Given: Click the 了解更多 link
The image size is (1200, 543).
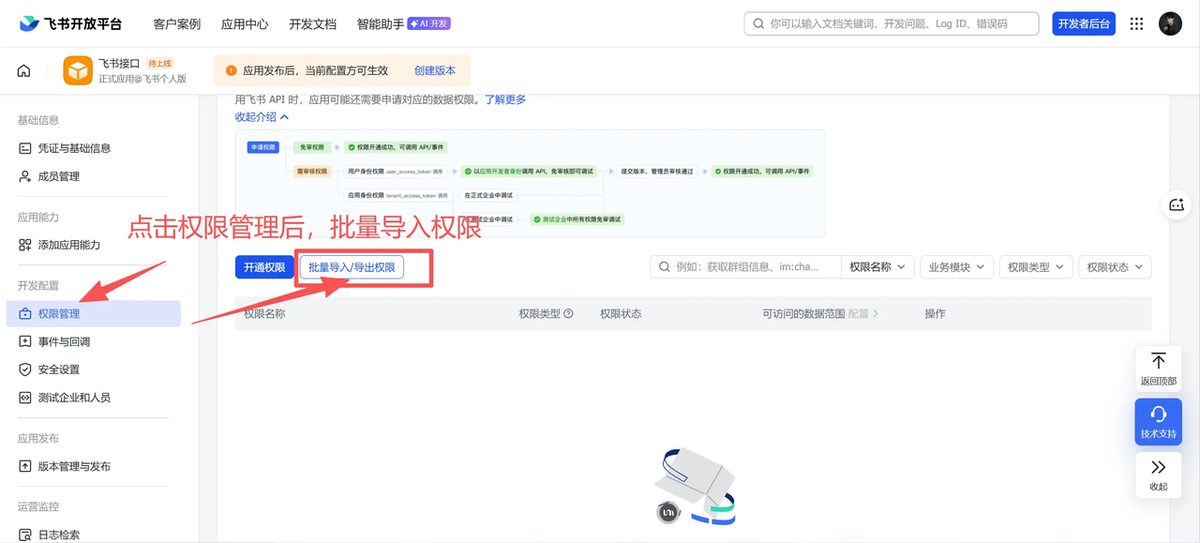Looking at the screenshot, I should (x=505, y=99).
